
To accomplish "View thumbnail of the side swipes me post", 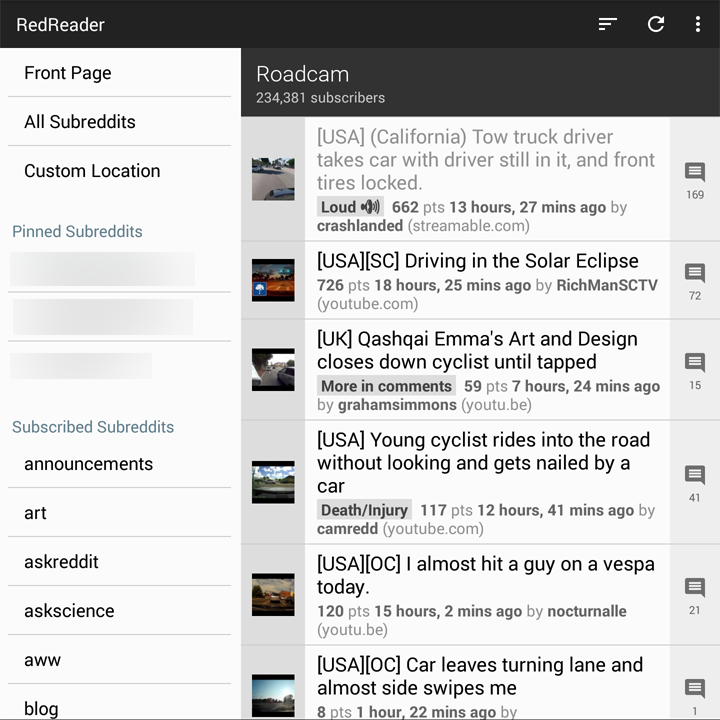I will 273,695.
